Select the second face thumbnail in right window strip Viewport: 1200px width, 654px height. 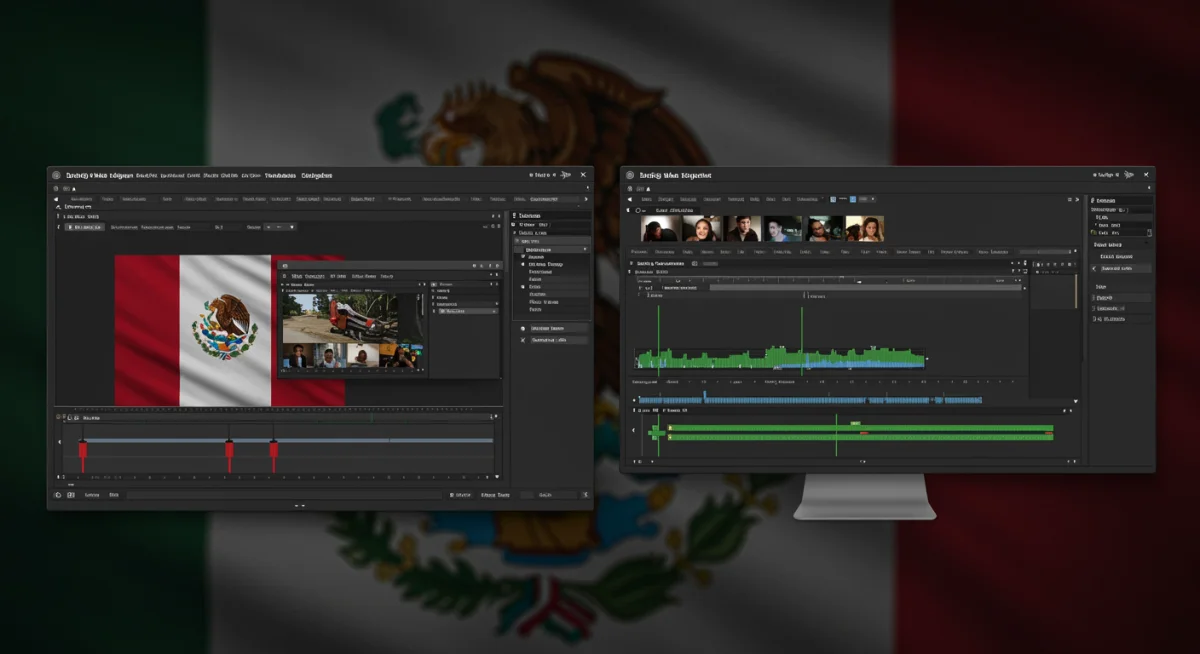pos(701,229)
